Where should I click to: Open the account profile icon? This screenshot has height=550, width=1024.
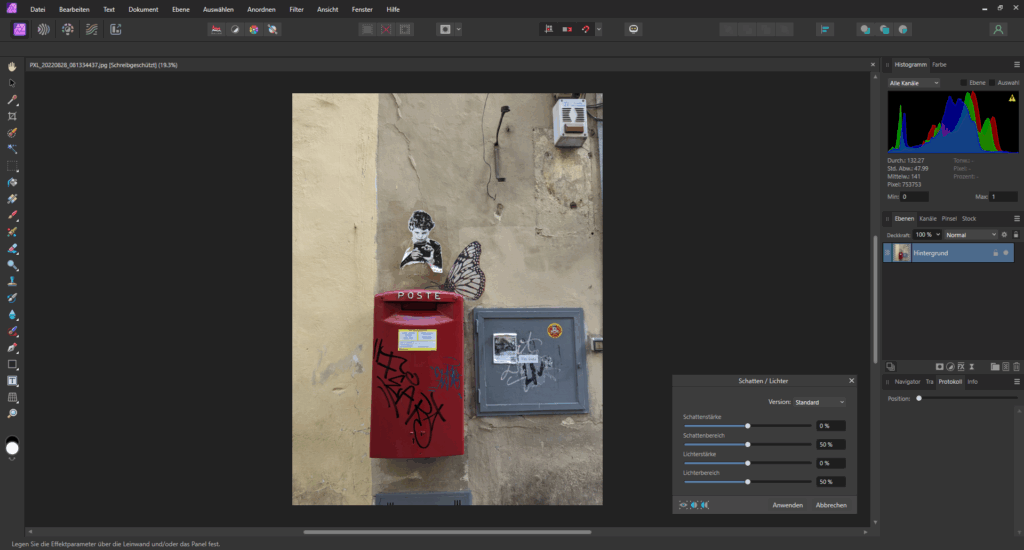[997, 30]
